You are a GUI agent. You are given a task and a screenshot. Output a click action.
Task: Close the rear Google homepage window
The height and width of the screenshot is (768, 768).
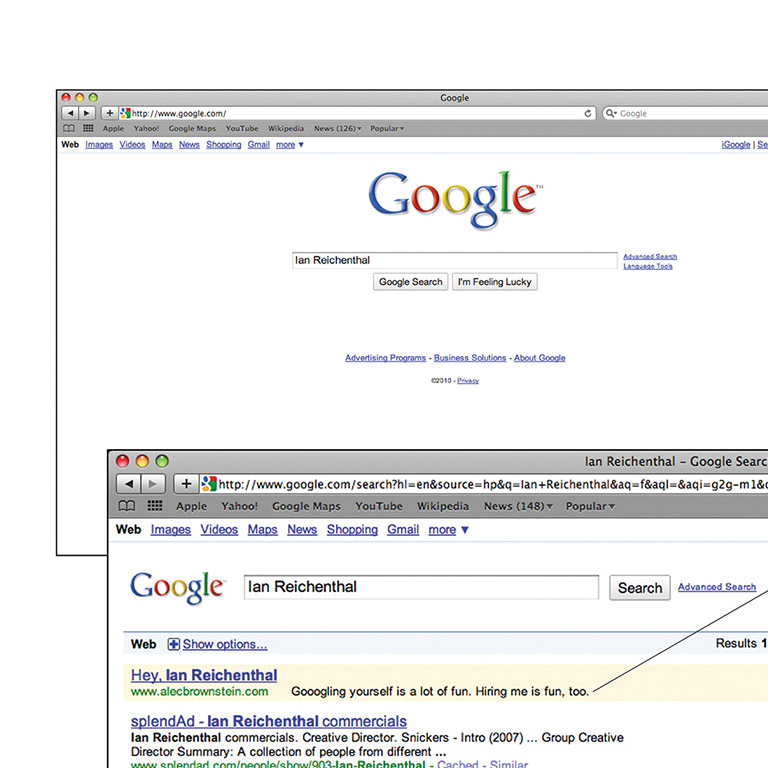(x=66, y=97)
